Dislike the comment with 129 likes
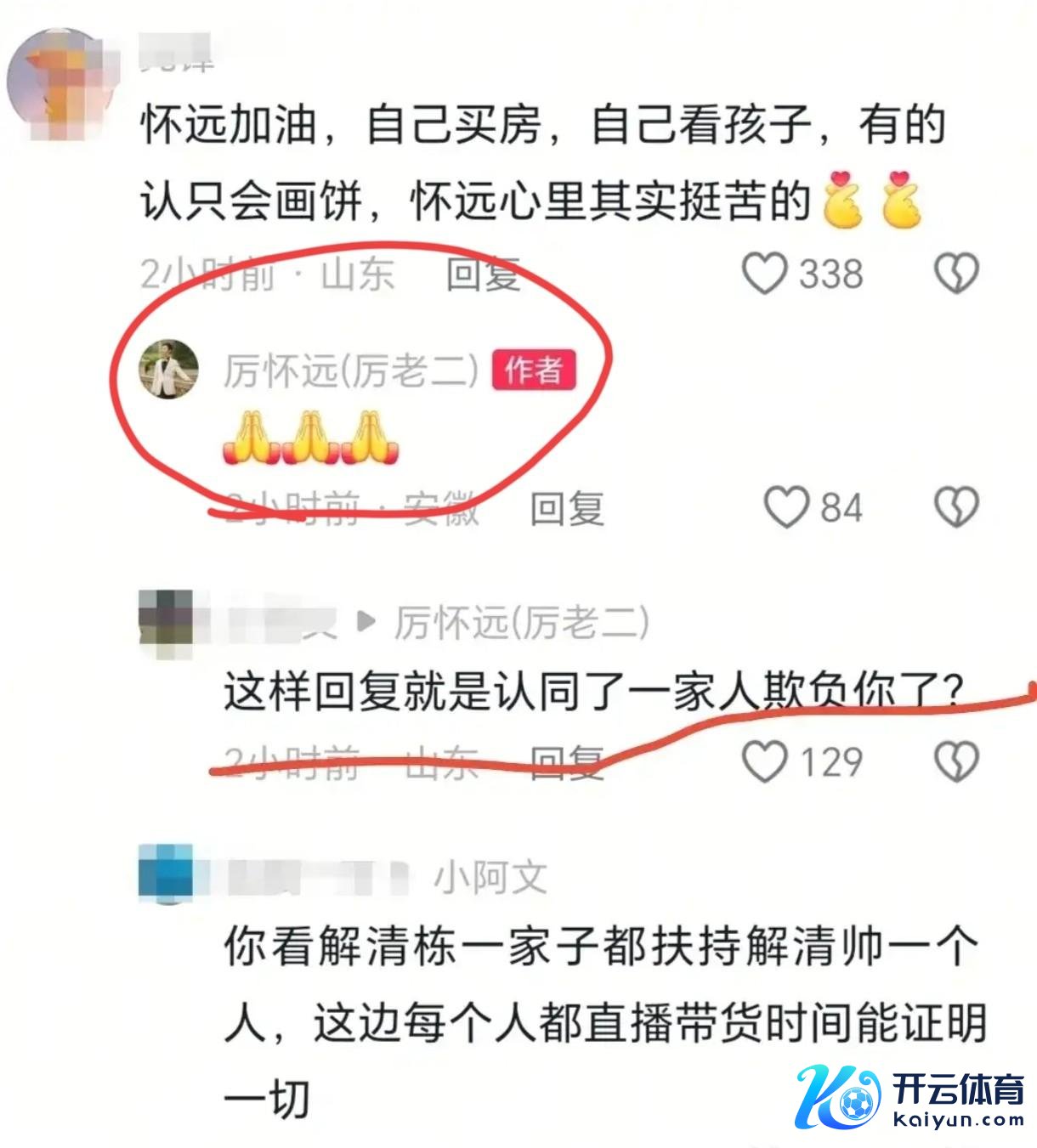 pyautogui.click(x=957, y=761)
